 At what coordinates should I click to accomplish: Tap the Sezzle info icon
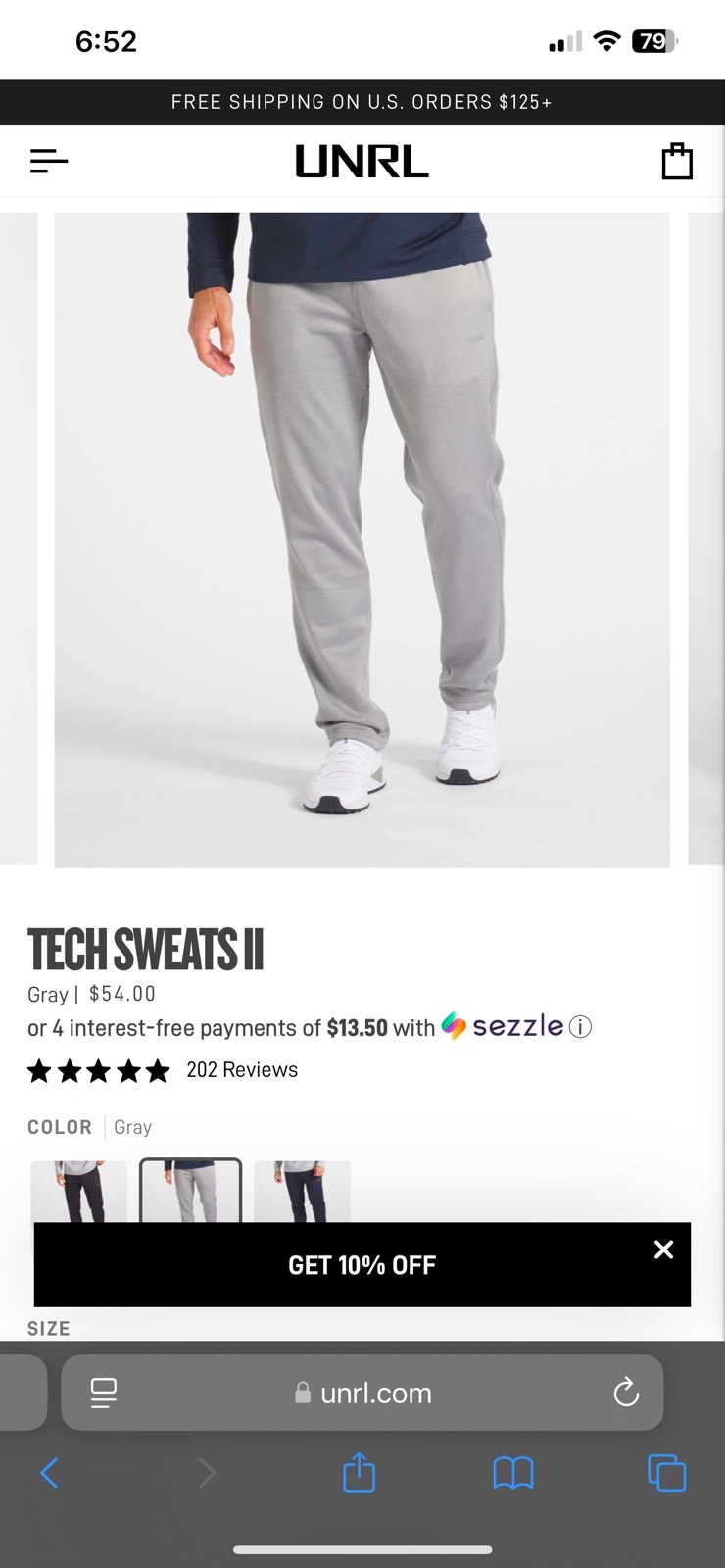[580, 1027]
